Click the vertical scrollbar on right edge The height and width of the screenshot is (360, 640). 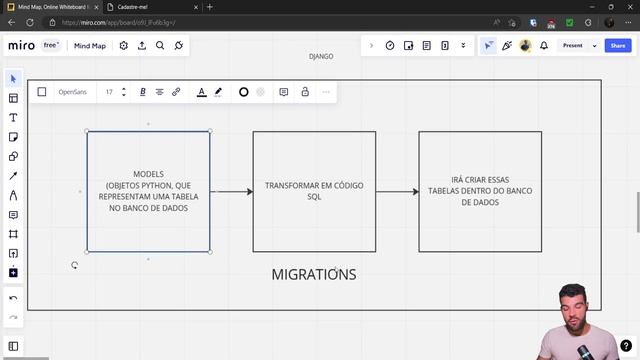[638, 212]
